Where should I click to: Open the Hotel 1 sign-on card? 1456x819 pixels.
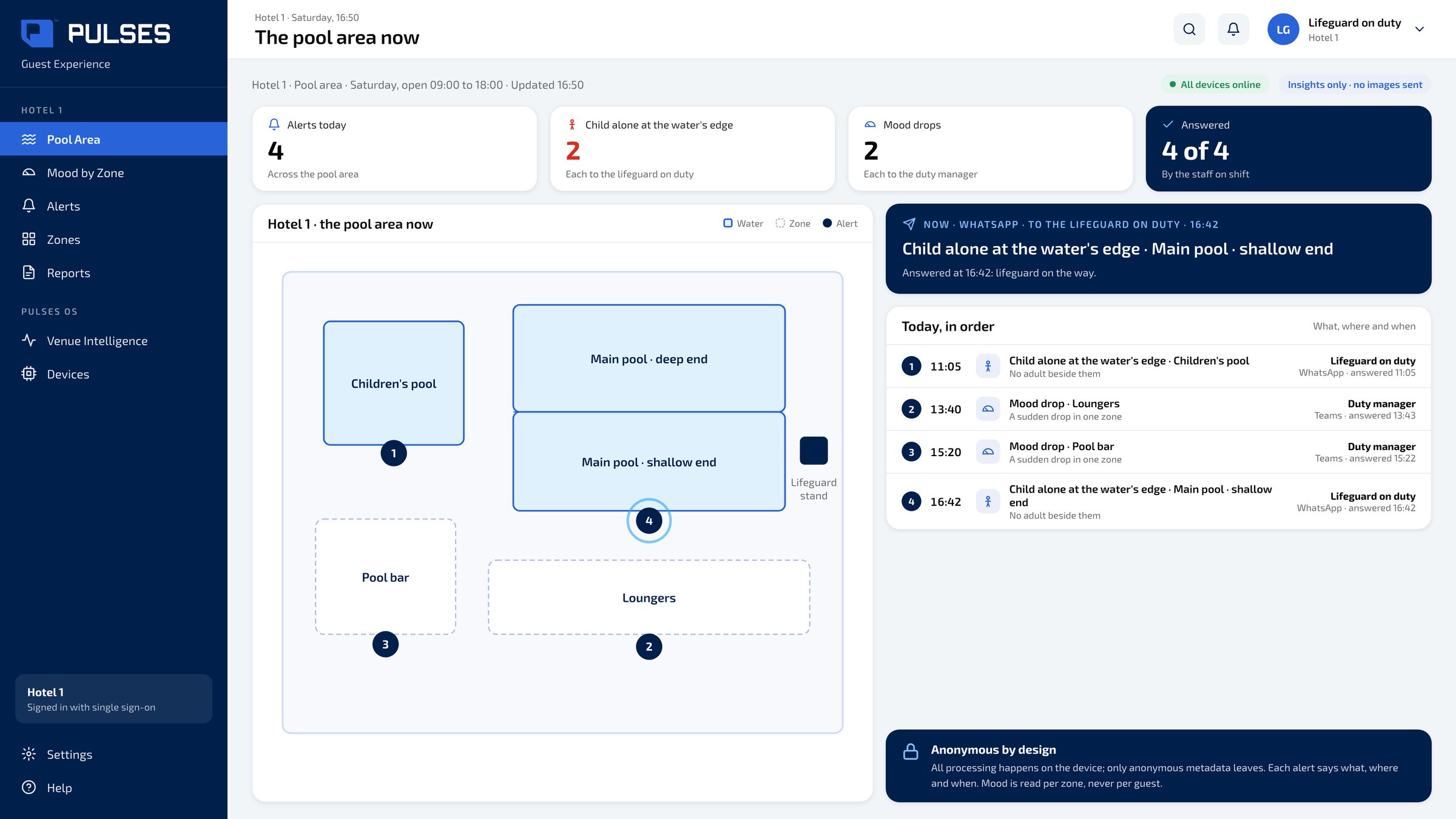pyautogui.click(x=113, y=699)
